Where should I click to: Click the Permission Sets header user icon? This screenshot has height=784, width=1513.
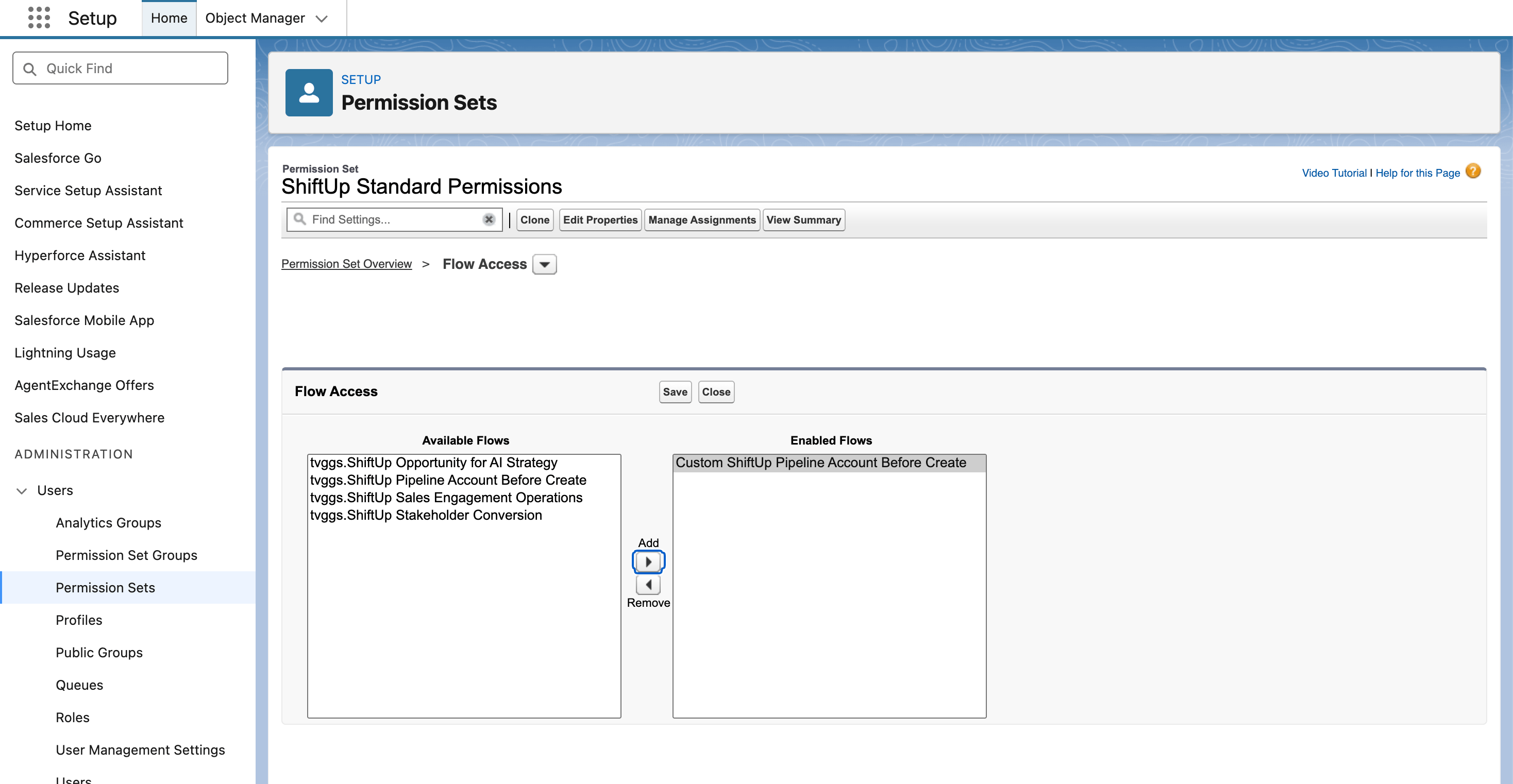pyautogui.click(x=309, y=93)
